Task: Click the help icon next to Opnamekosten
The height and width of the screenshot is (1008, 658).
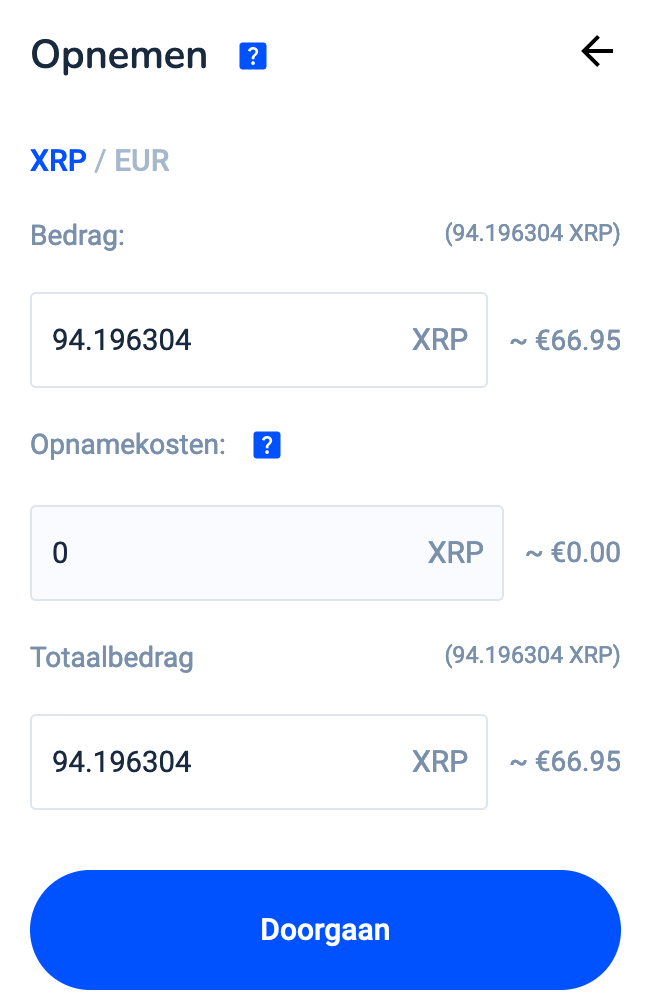Action: pos(266,444)
